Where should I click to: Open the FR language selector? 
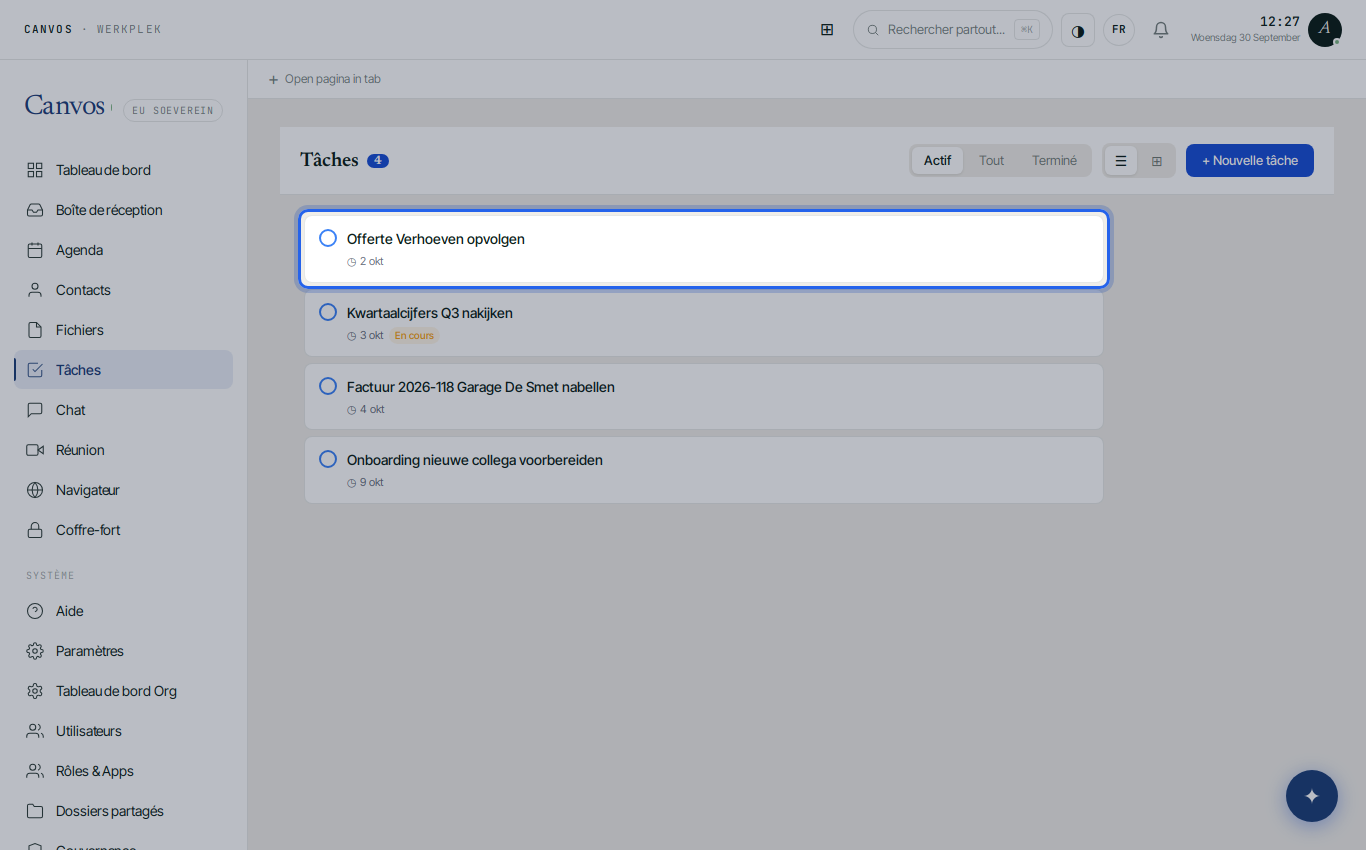coord(1119,30)
